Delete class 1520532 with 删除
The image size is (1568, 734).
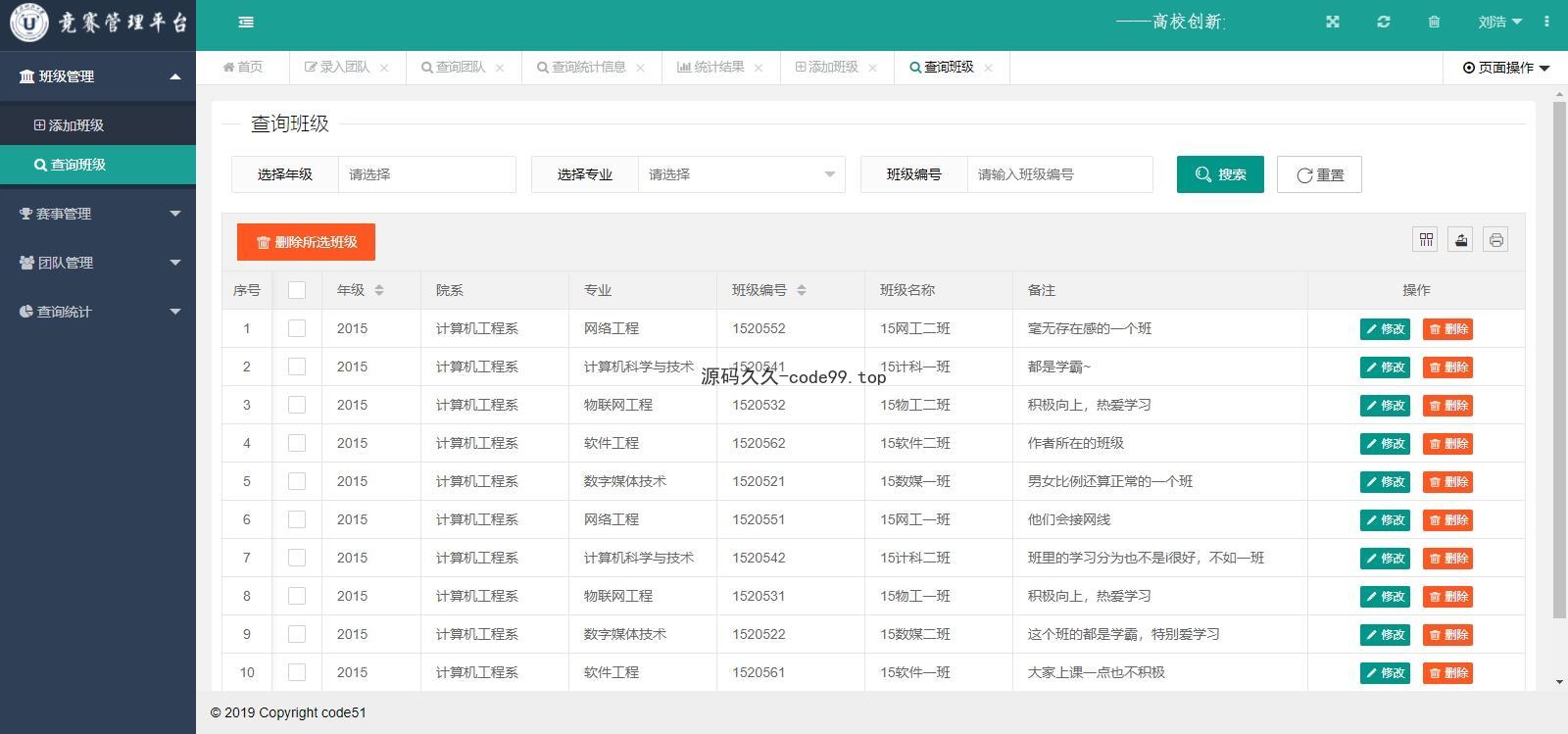click(x=1448, y=406)
